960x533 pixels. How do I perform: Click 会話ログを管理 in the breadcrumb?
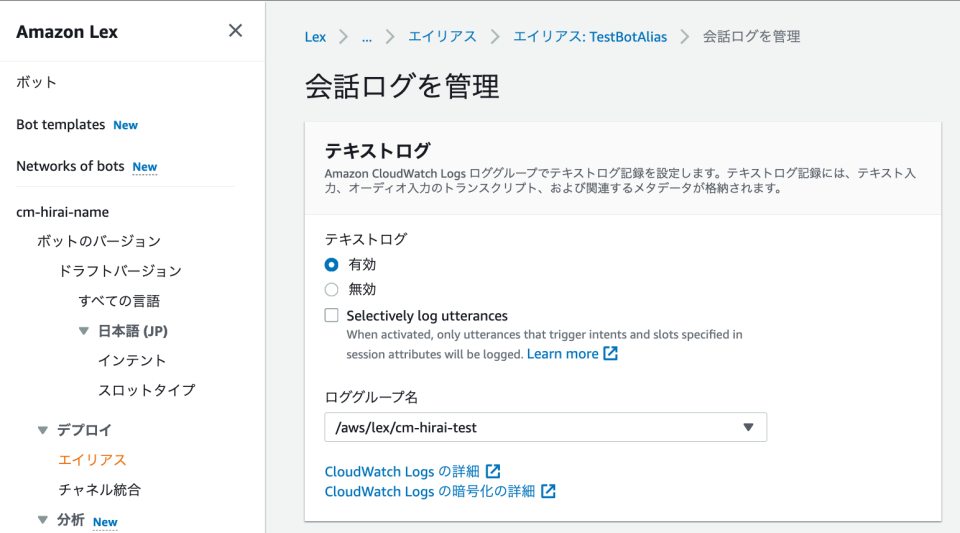751,37
